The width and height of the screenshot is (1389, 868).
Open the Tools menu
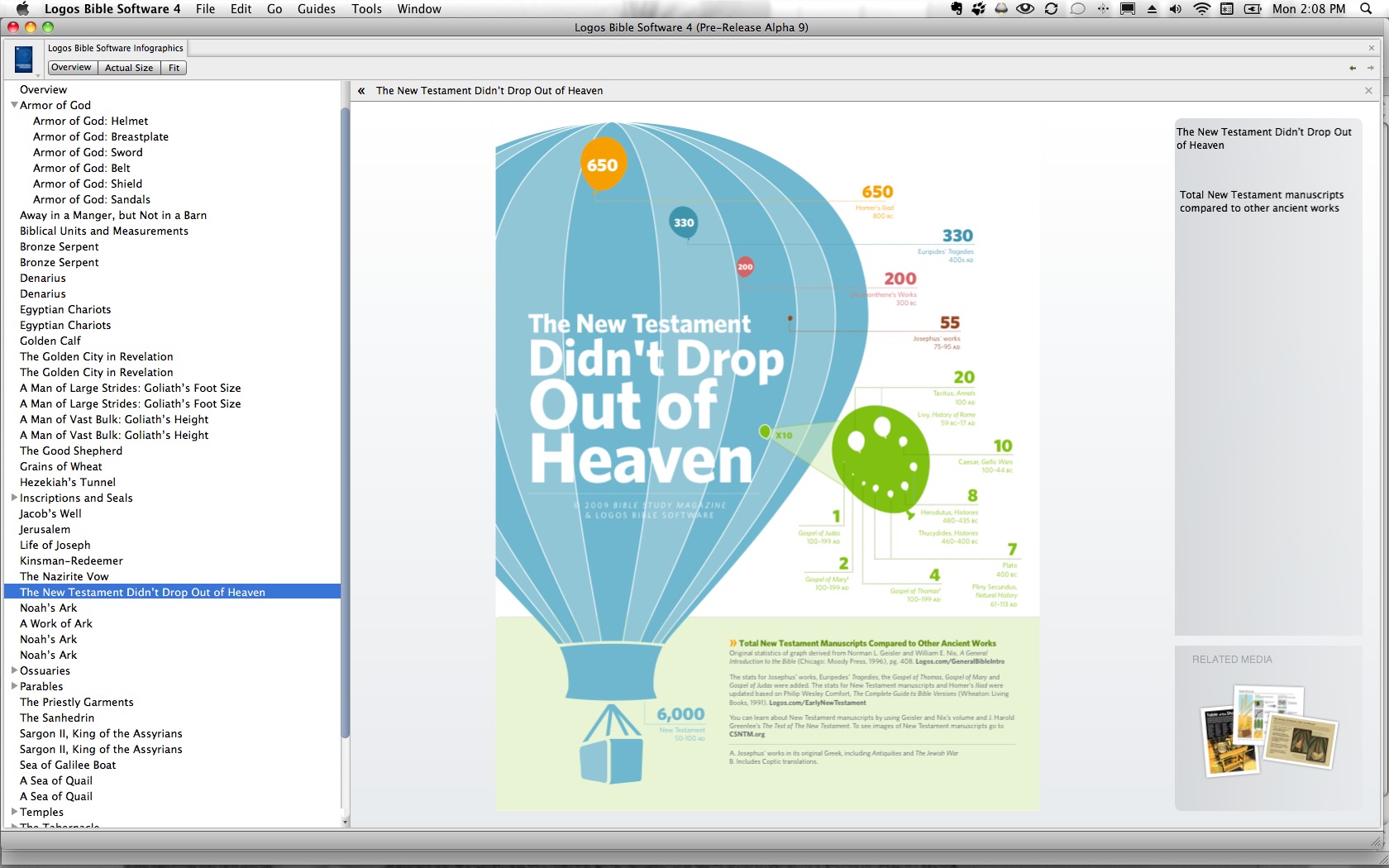[x=367, y=9]
